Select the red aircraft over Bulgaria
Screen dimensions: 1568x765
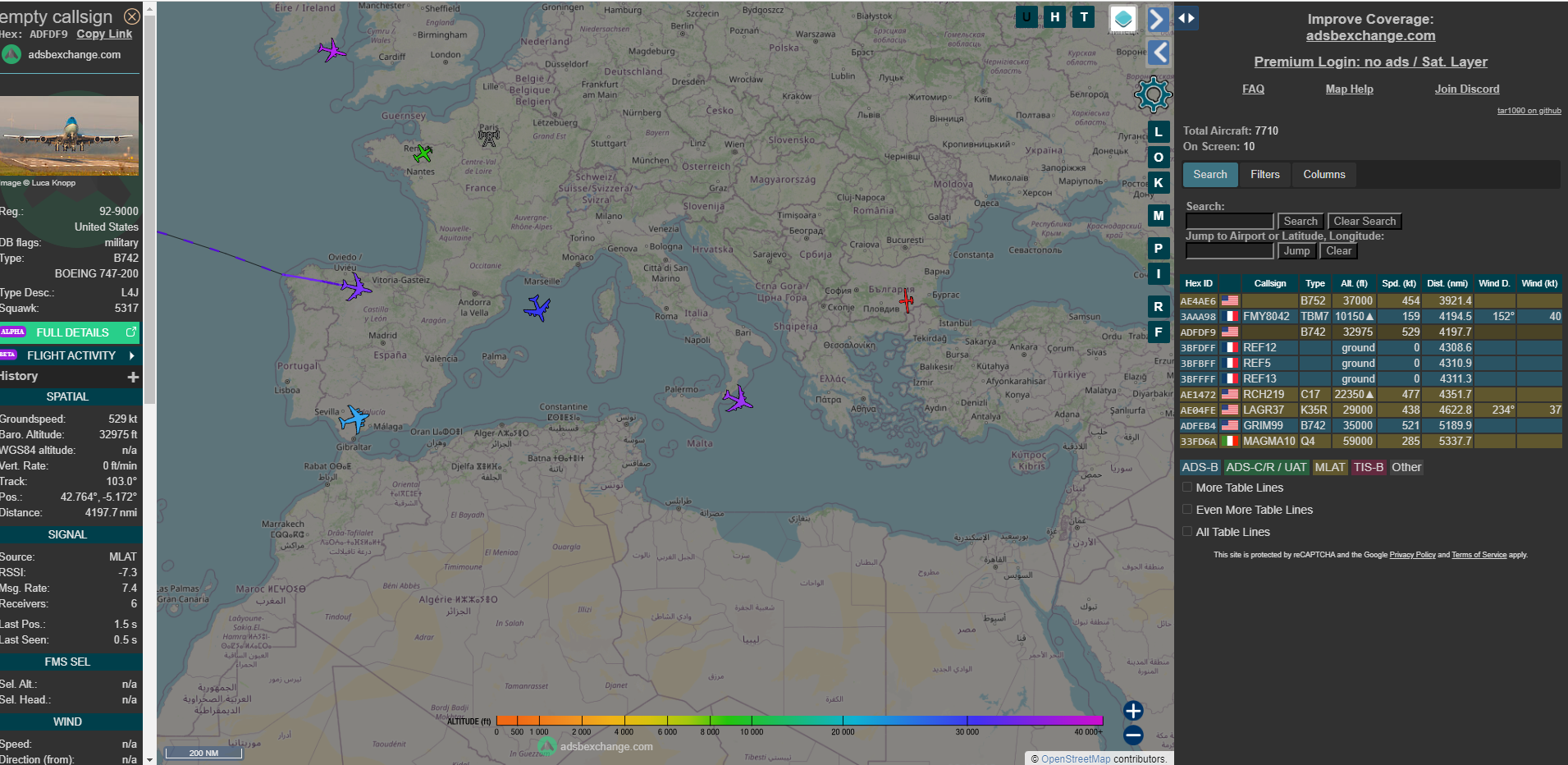tap(907, 300)
